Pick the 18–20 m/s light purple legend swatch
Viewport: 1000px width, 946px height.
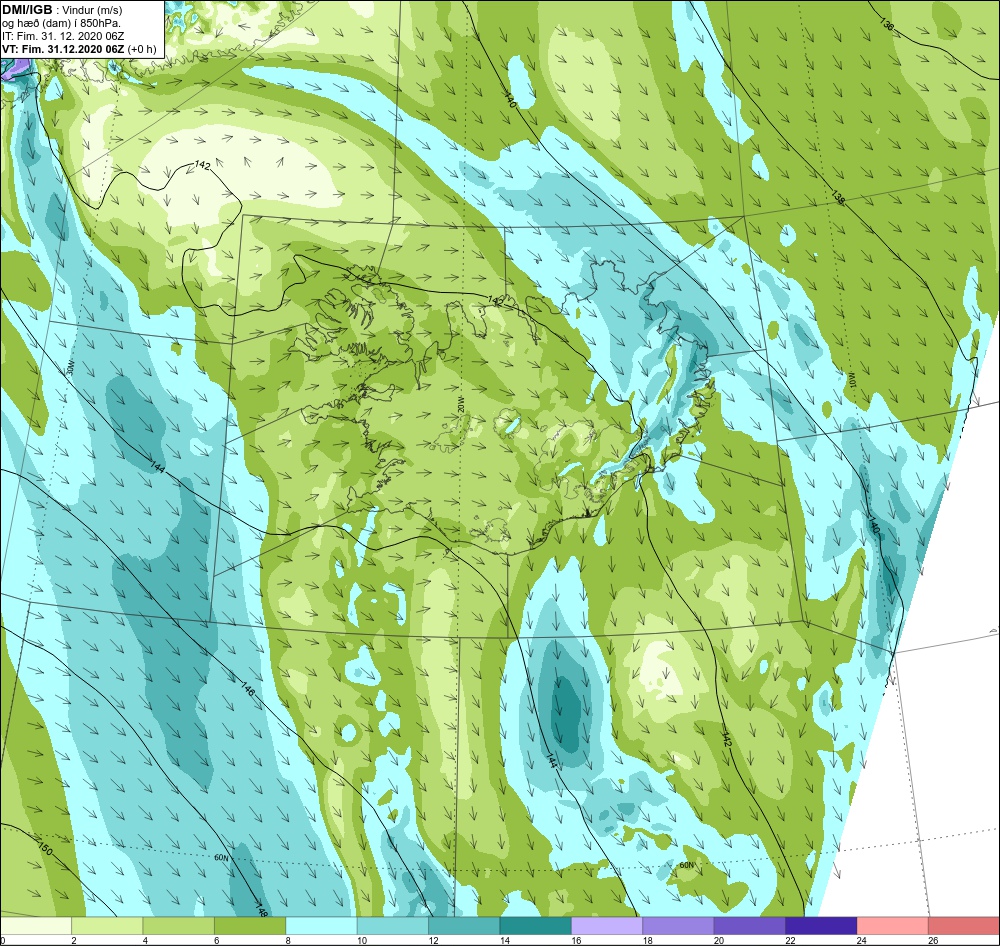pyautogui.click(x=679, y=925)
